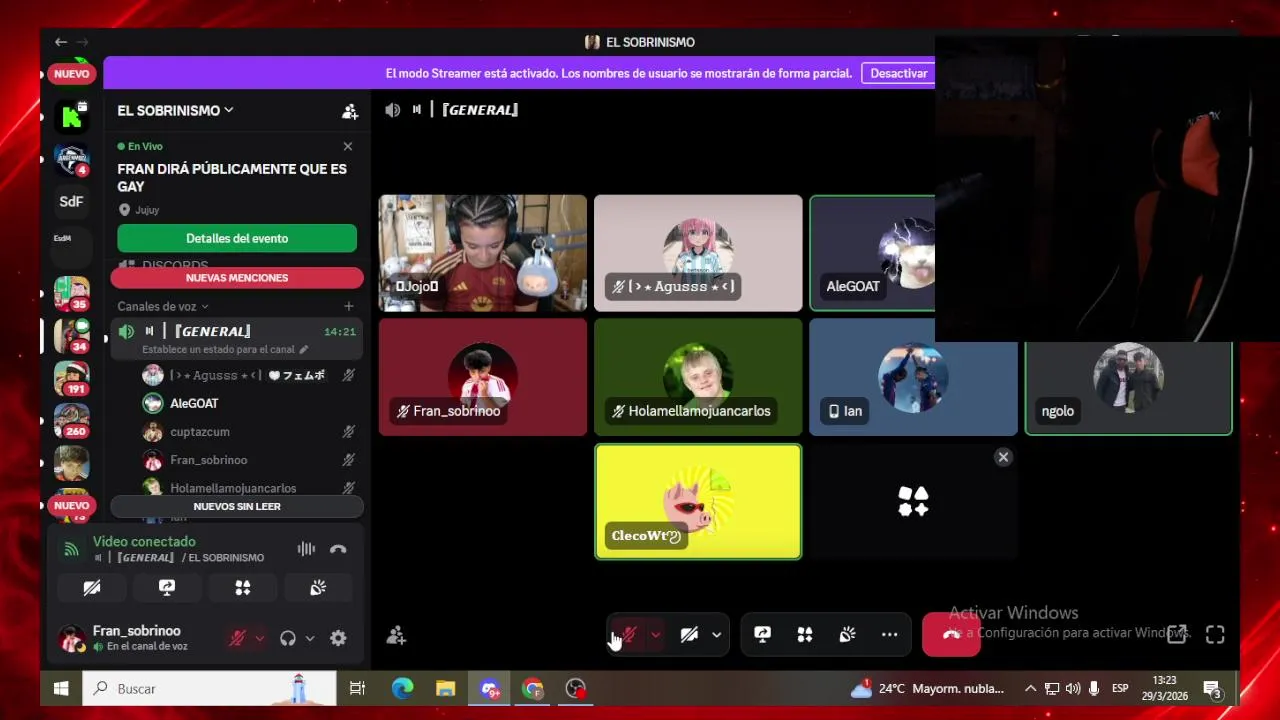Turn on camera in the call control bar
Image resolution: width=1280 pixels, height=720 pixels.
[x=689, y=635]
